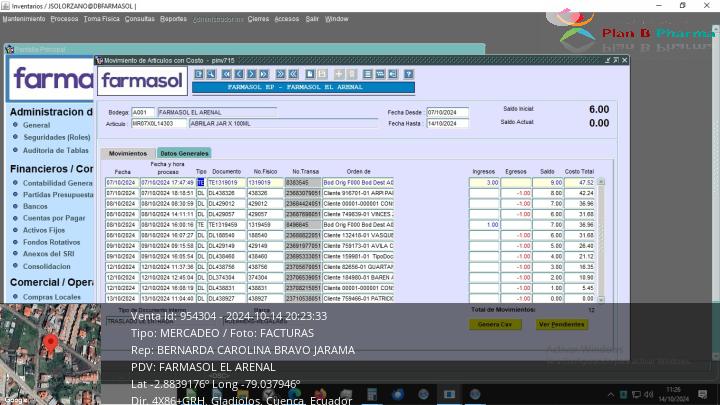Viewport: 720px width, 405px height.
Task: Open calculator from the Windows taskbar
Action: (372, 394)
